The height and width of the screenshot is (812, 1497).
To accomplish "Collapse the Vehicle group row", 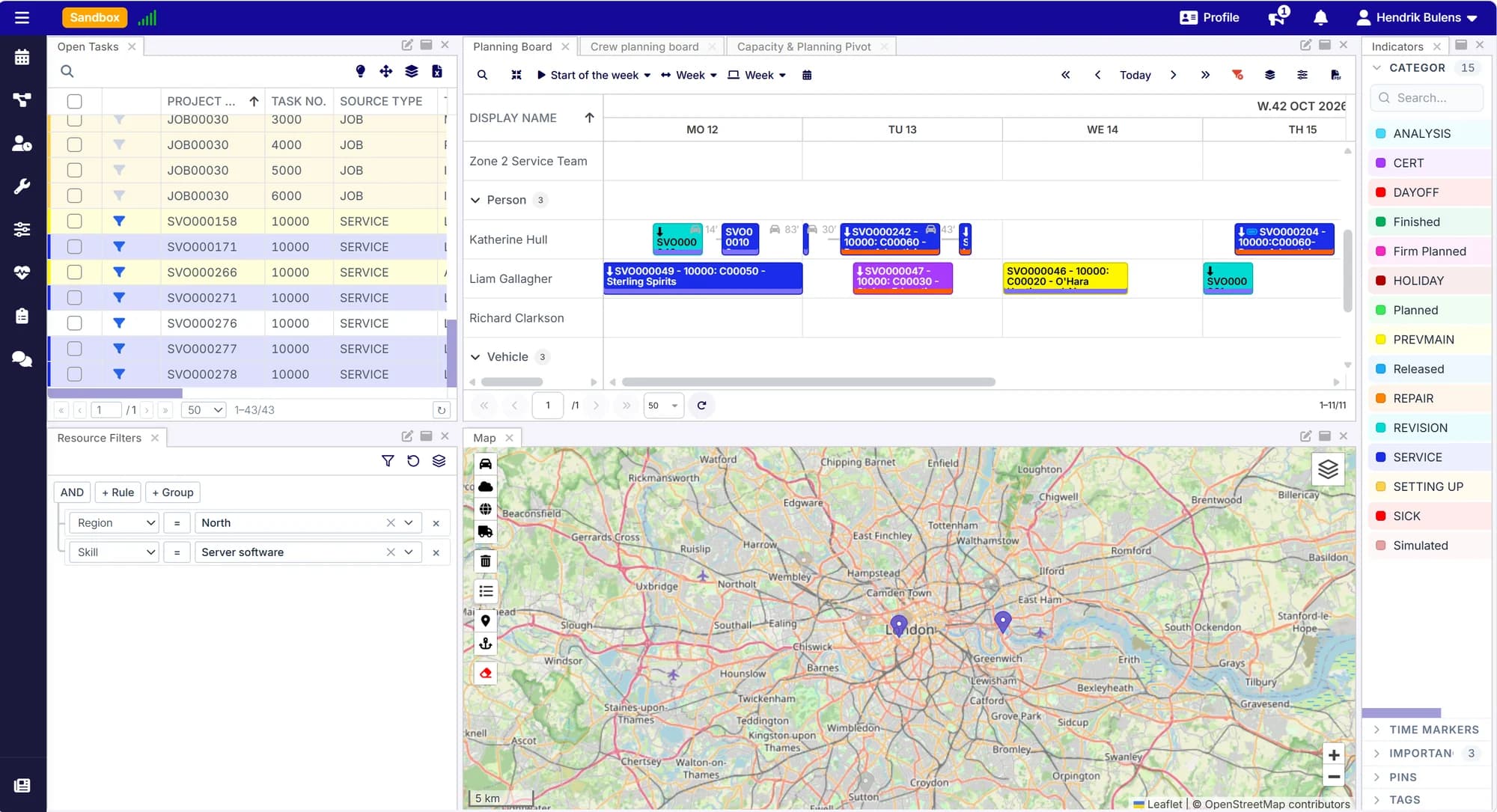I will click(475, 357).
